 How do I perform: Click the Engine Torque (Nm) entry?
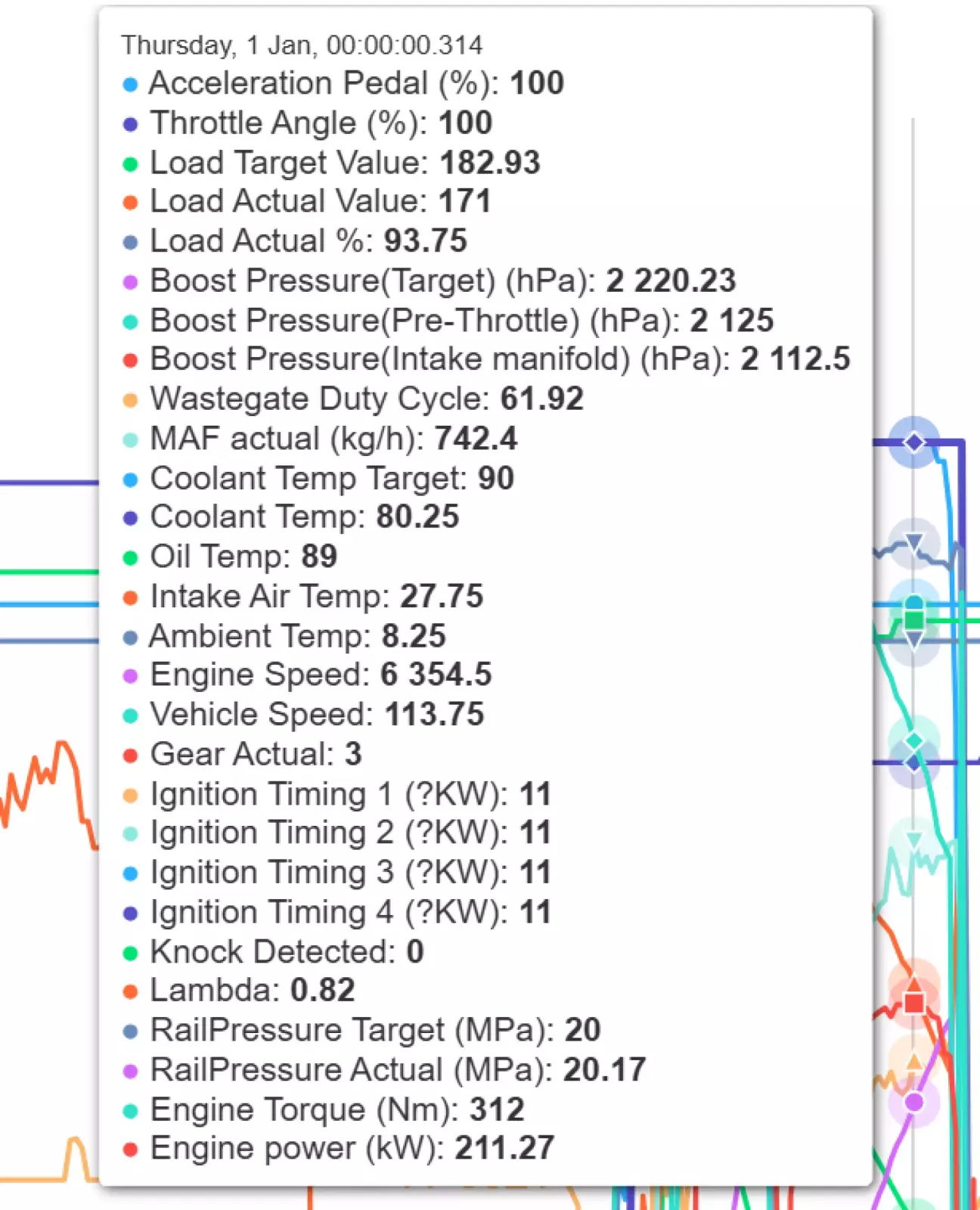point(336,1109)
